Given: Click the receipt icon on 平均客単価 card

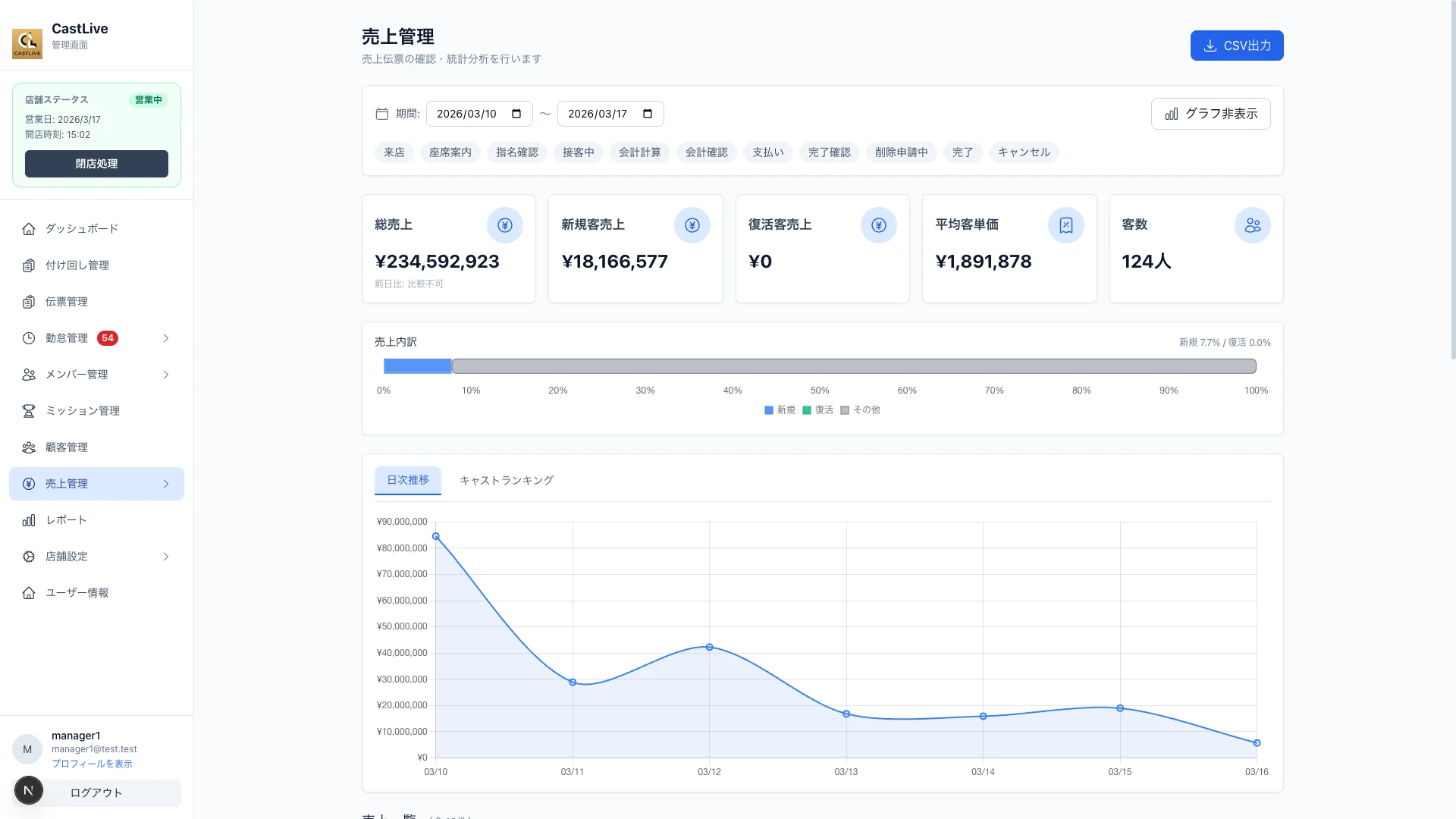Looking at the screenshot, I should (1065, 225).
